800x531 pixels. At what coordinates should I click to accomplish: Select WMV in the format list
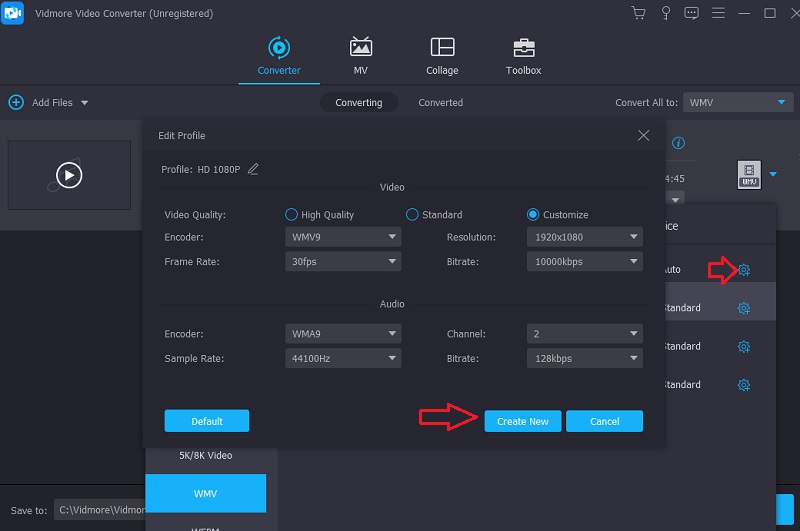[x=205, y=493]
